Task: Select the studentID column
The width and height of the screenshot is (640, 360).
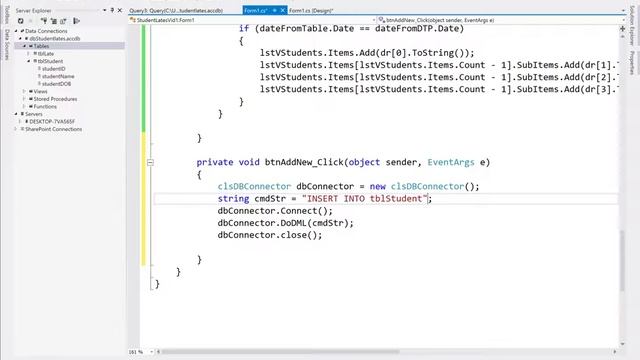Action: point(53,69)
